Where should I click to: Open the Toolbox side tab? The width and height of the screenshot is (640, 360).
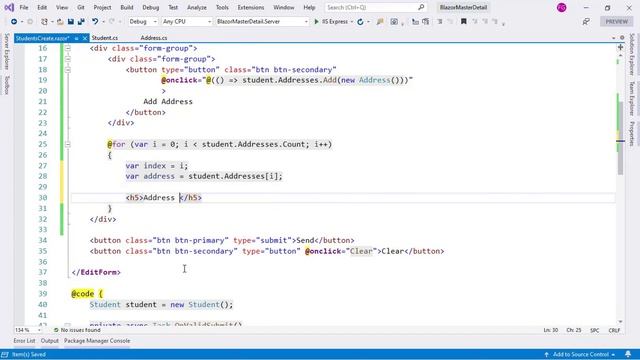7,85
